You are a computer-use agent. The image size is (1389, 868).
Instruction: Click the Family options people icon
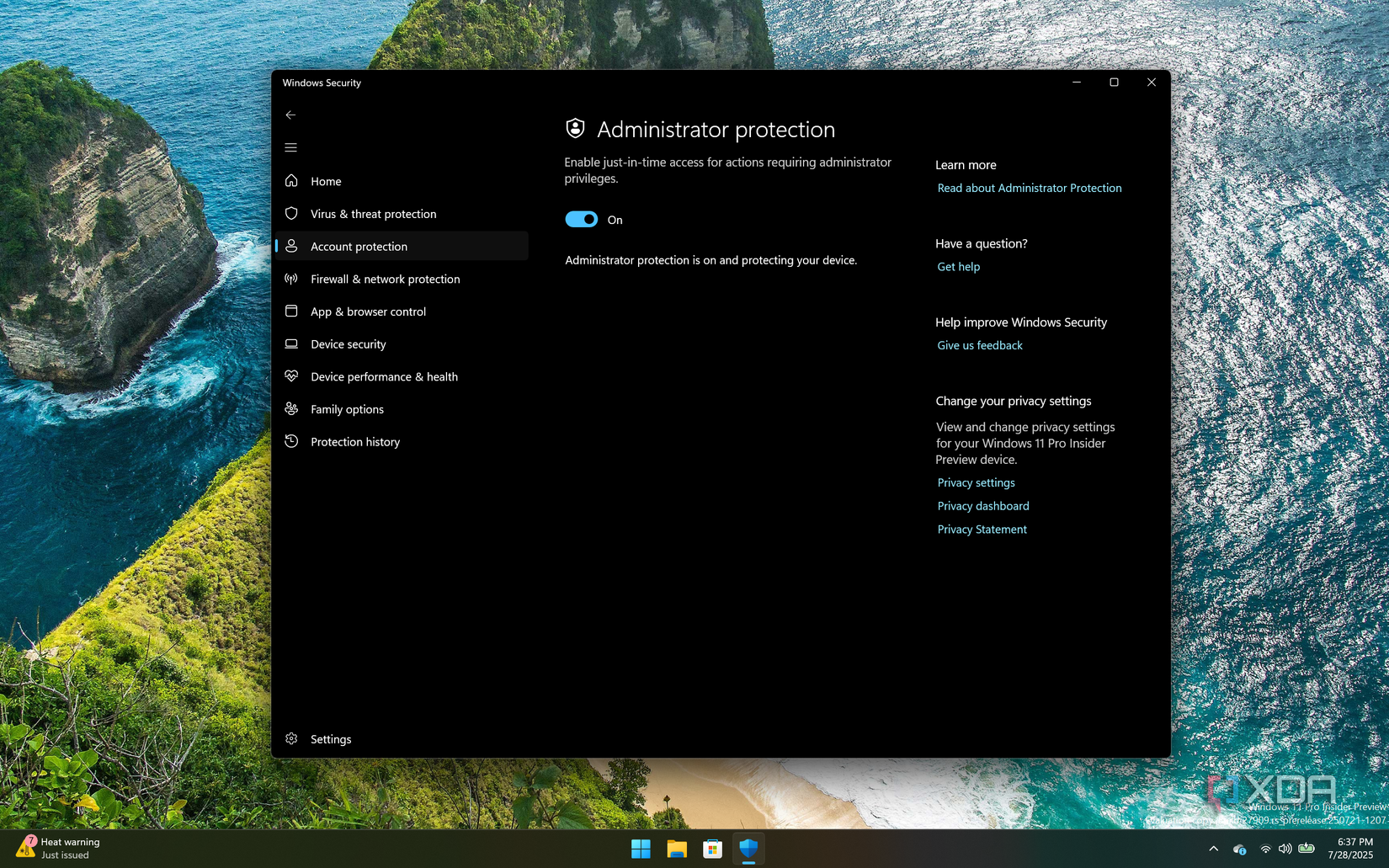290,409
